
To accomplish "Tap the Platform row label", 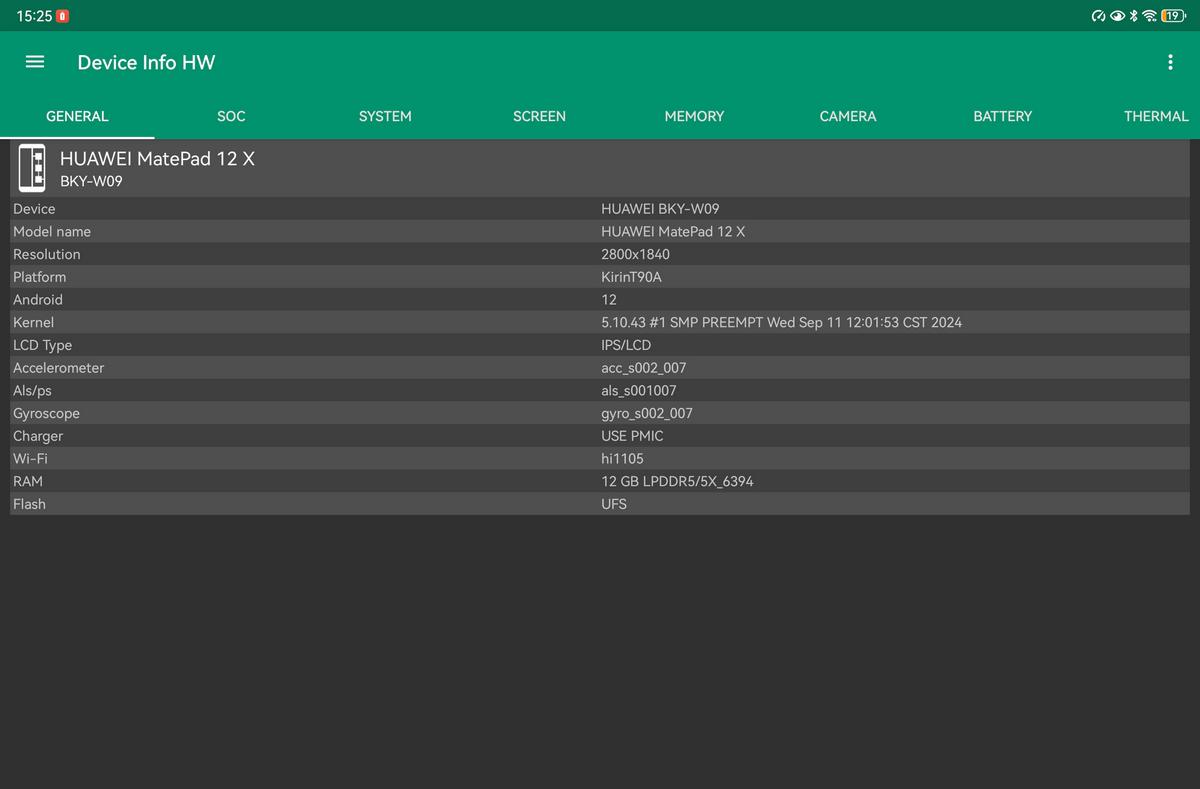I will (39, 277).
